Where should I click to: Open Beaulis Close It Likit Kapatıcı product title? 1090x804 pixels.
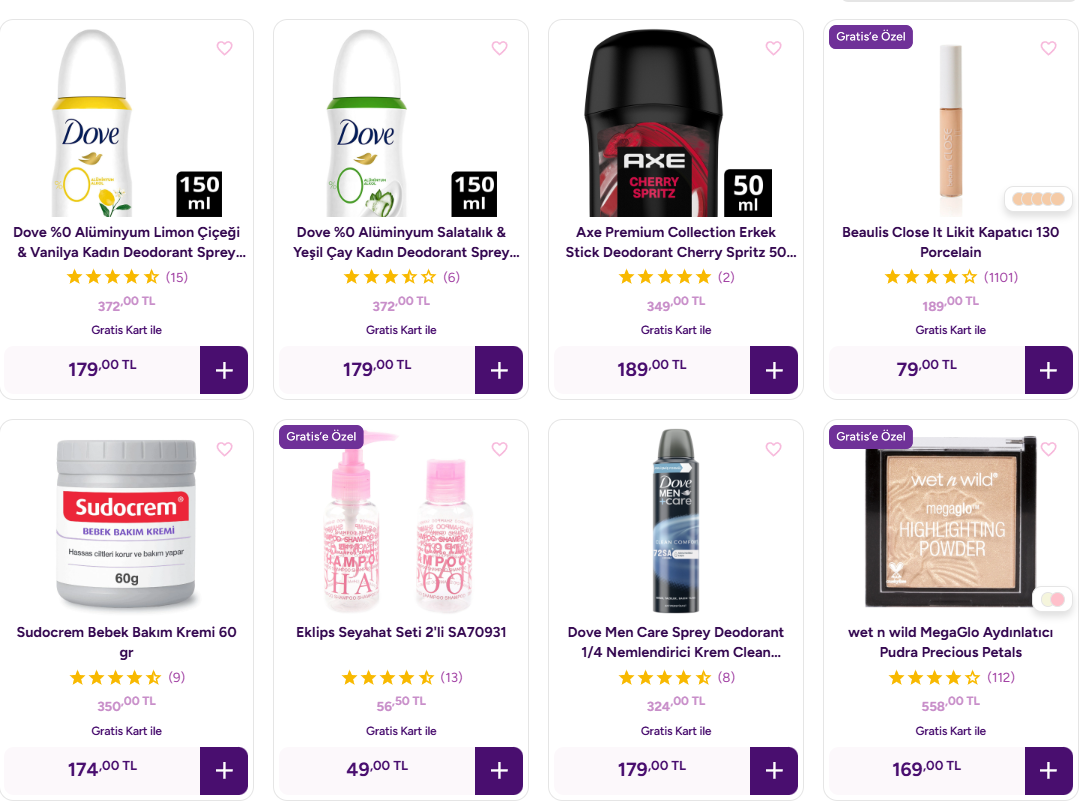coord(950,242)
